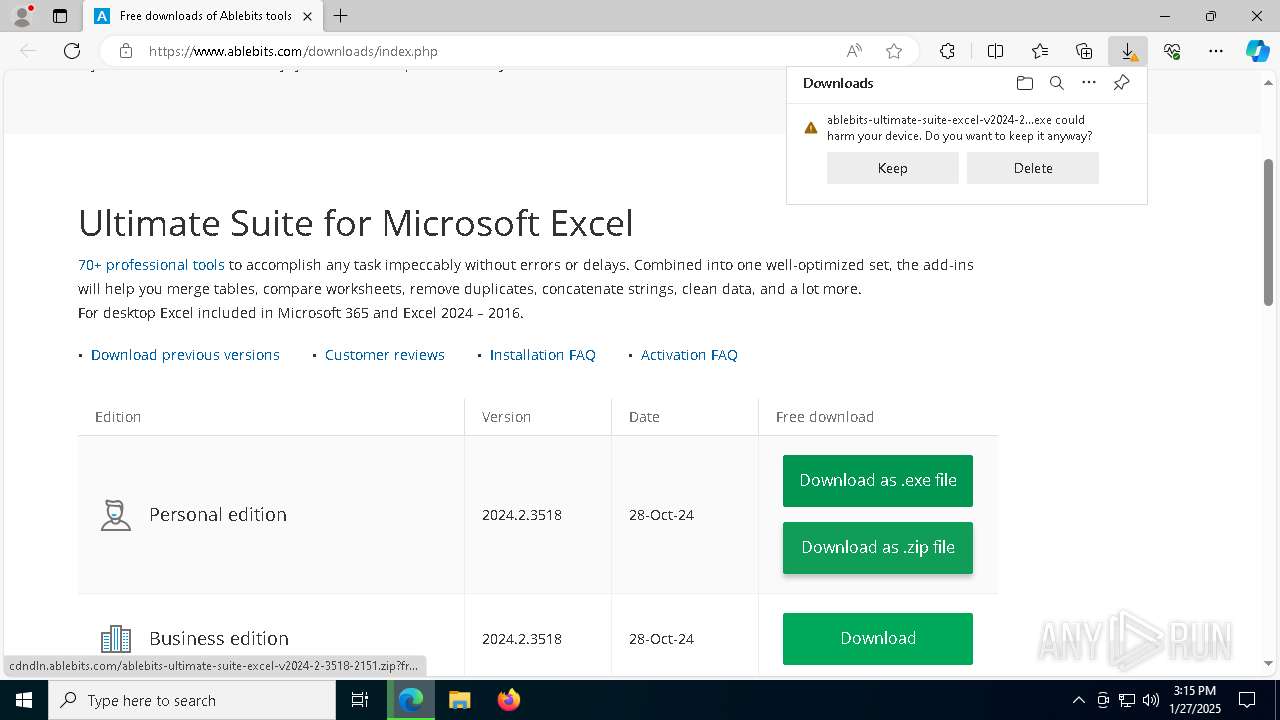This screenshot has height=720, width=1280.
Task: Add this page to favorites
Action: (x=894, y=51)
